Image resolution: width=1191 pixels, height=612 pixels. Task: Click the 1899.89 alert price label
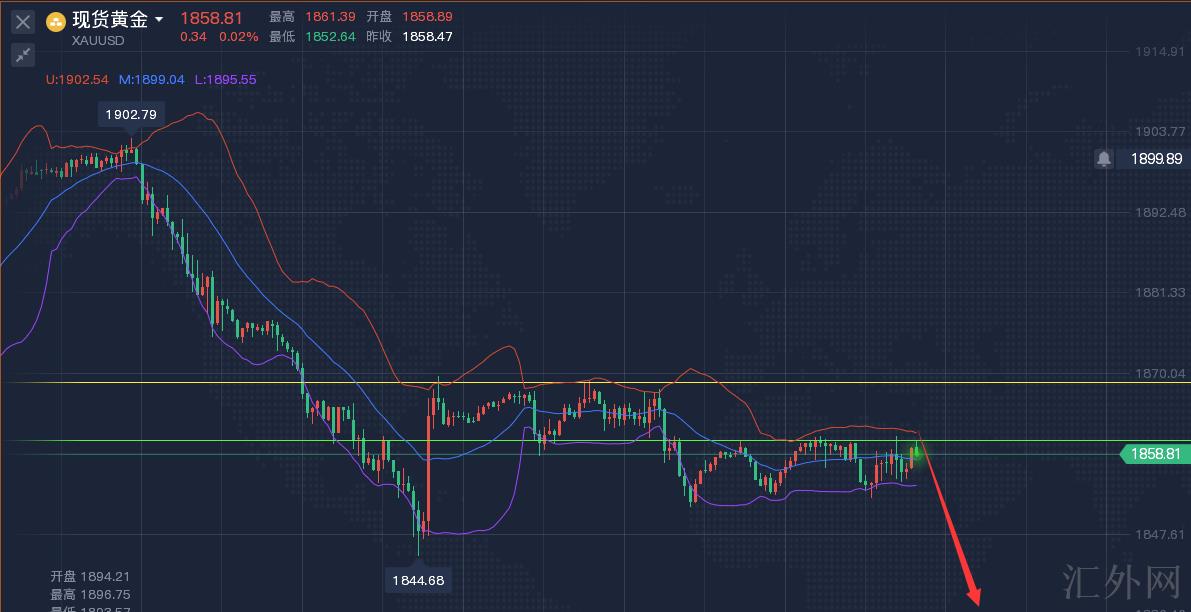(x=1156, y=159)
